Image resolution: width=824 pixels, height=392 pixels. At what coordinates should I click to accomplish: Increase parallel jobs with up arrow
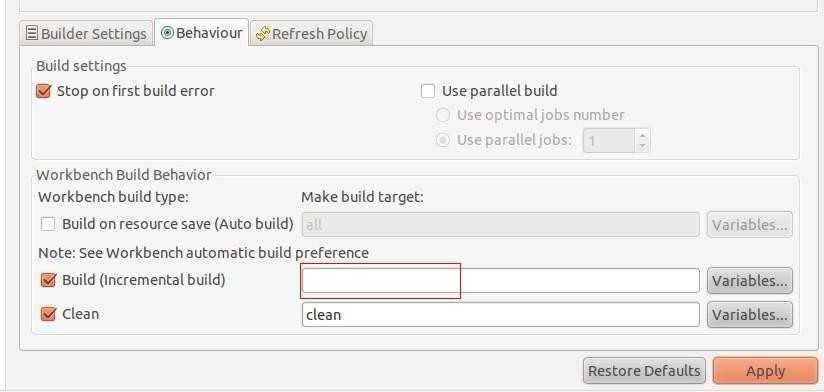642,135
